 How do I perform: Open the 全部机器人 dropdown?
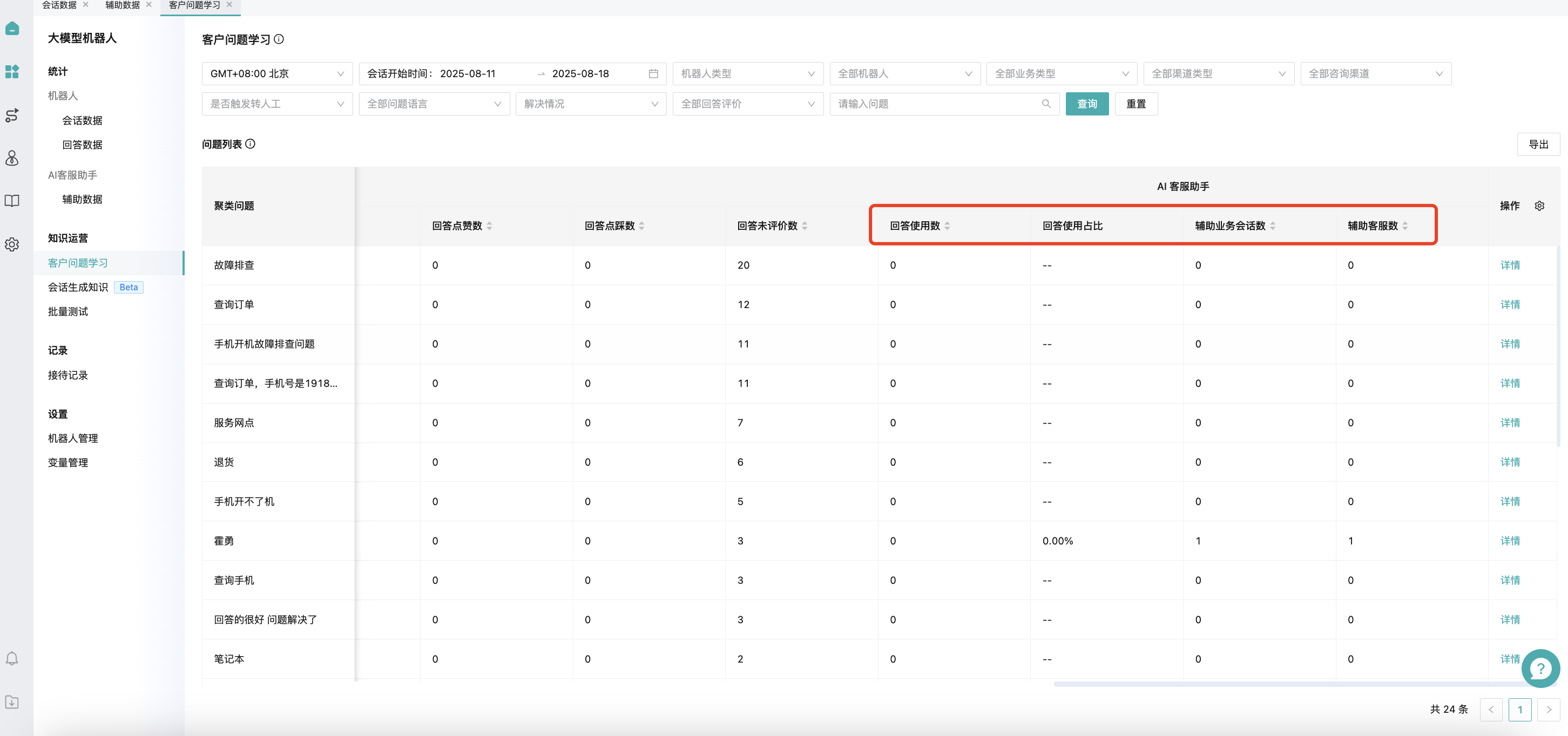904,73
